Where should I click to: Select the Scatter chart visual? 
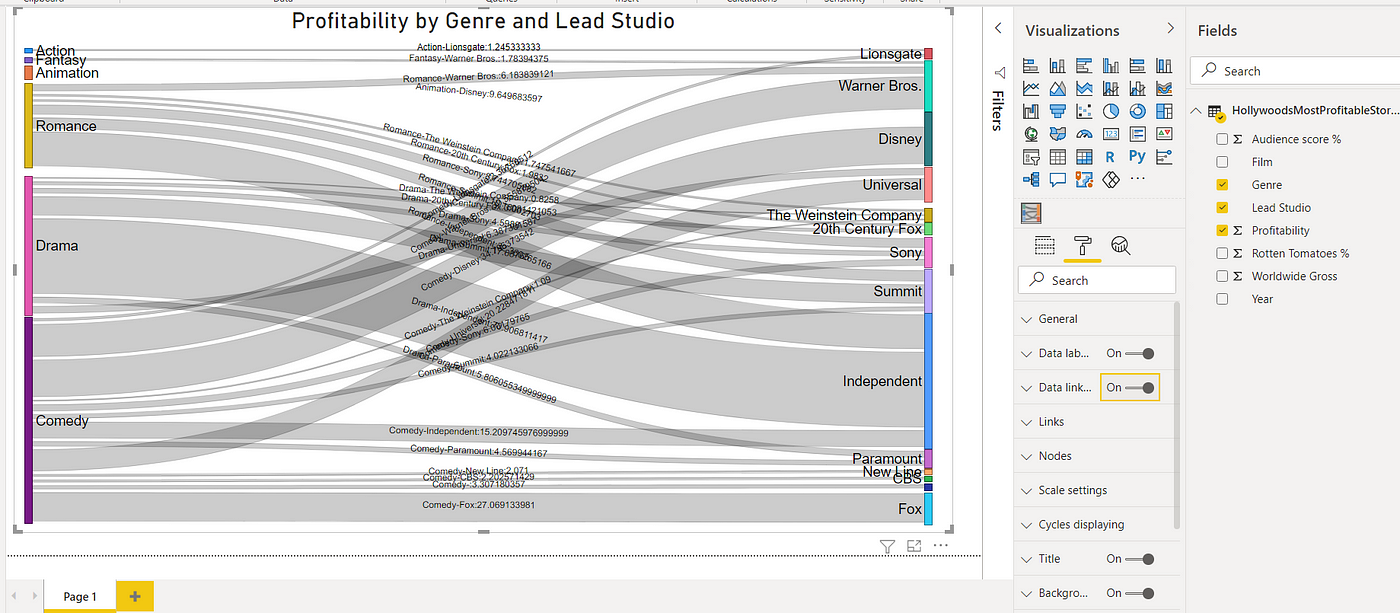[x=1084, y=111]
